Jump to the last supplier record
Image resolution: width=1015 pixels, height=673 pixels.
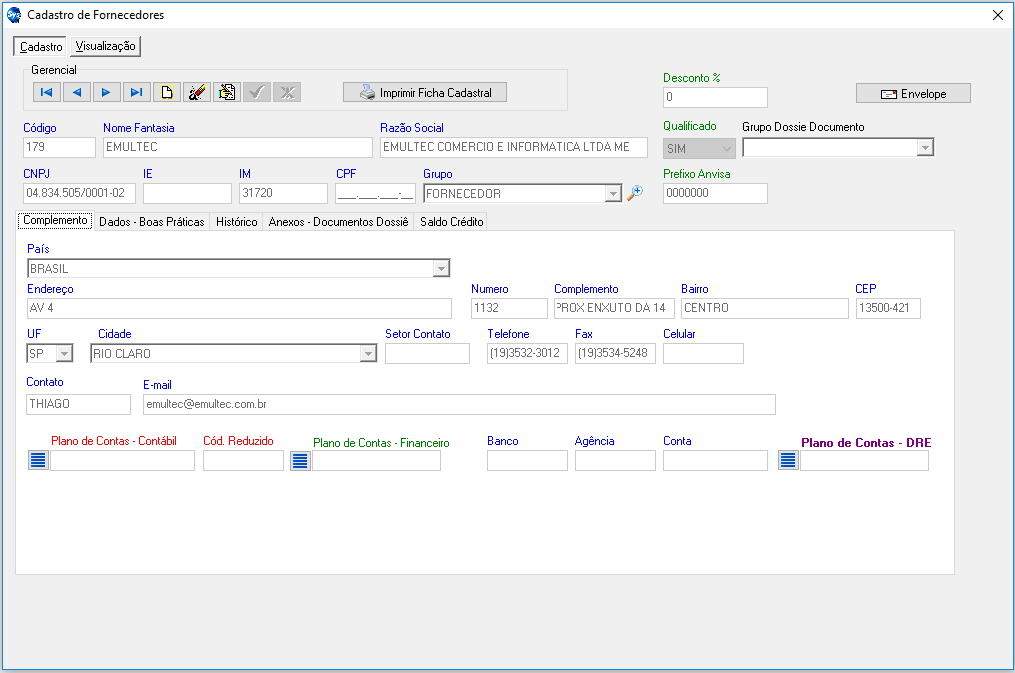137,92
